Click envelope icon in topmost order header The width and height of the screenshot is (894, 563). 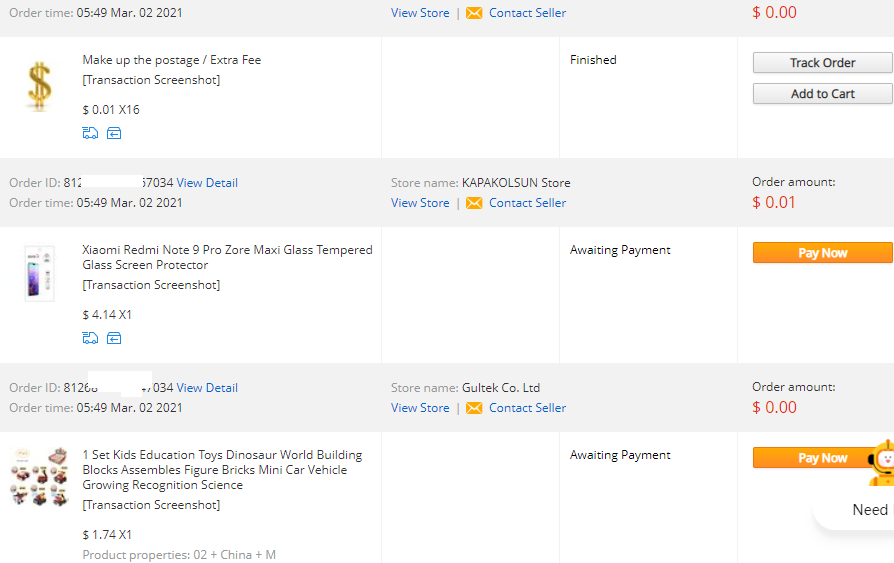(x=474, y=13)
